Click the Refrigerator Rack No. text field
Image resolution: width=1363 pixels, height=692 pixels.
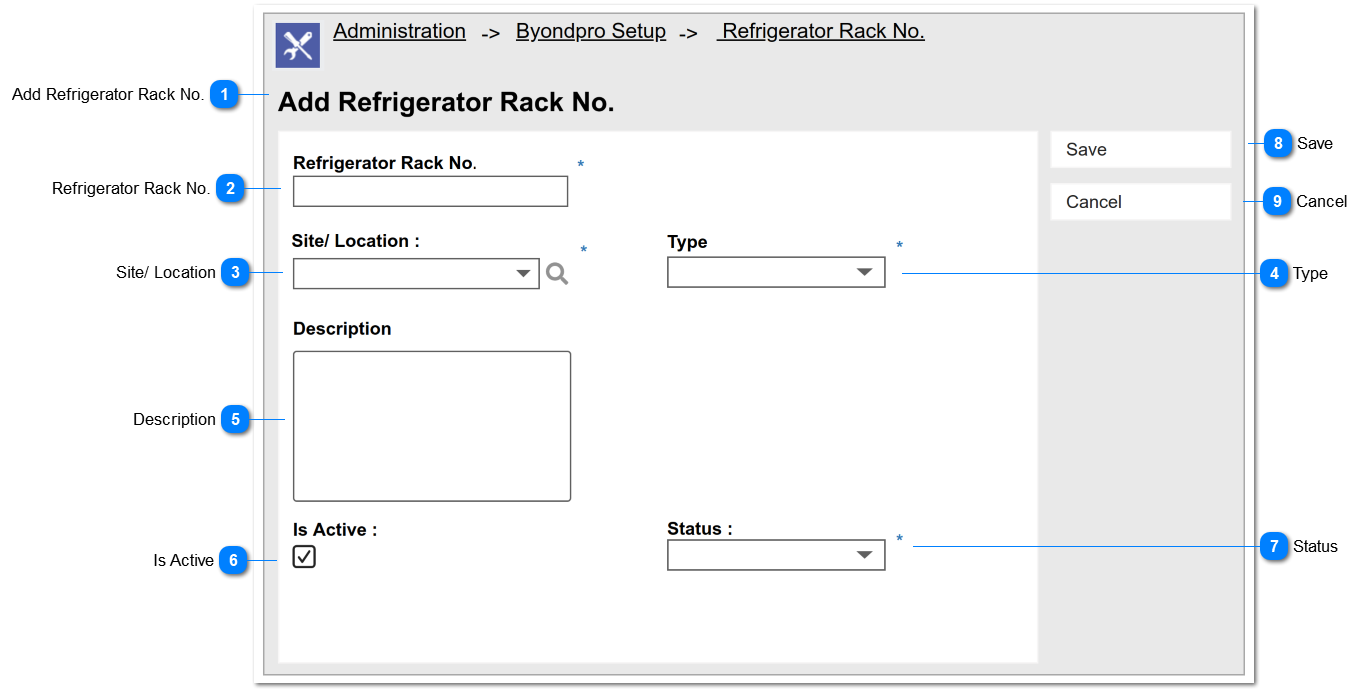pos(430,191)
